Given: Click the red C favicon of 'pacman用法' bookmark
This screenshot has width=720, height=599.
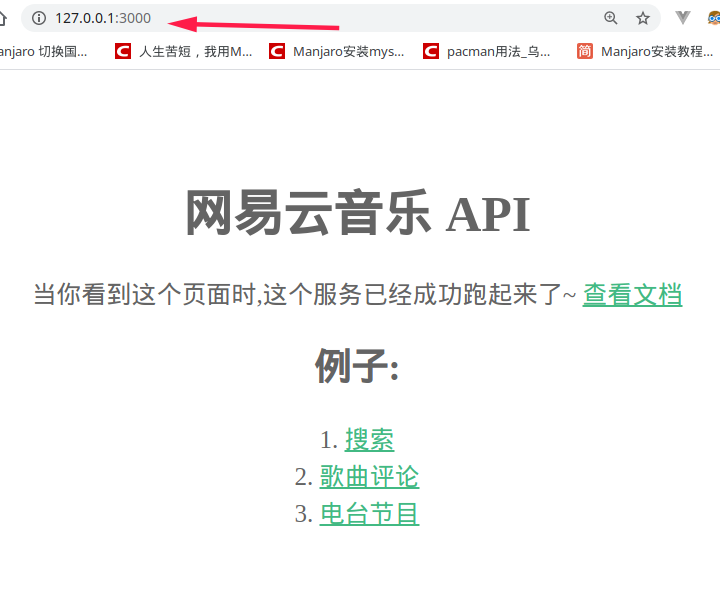Looking at the screenshot, I should pos(431,51).
